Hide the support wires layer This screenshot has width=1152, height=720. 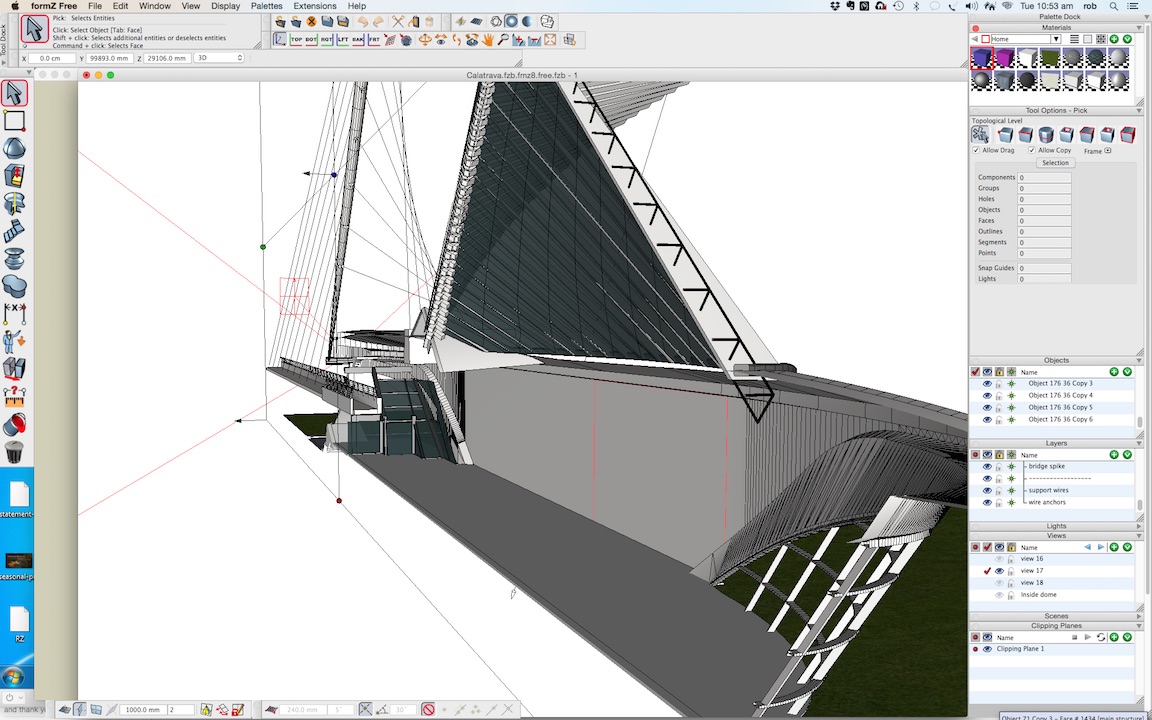[987, 490]
